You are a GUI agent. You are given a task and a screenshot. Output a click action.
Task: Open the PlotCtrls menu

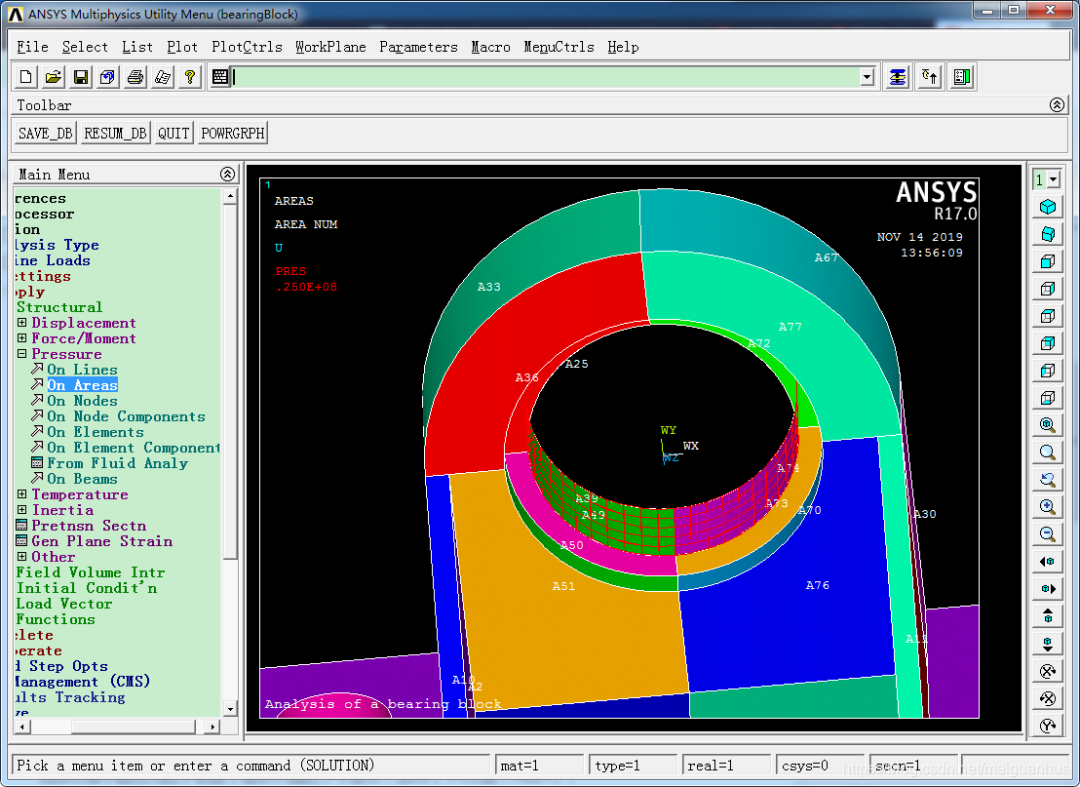point(247,47)
